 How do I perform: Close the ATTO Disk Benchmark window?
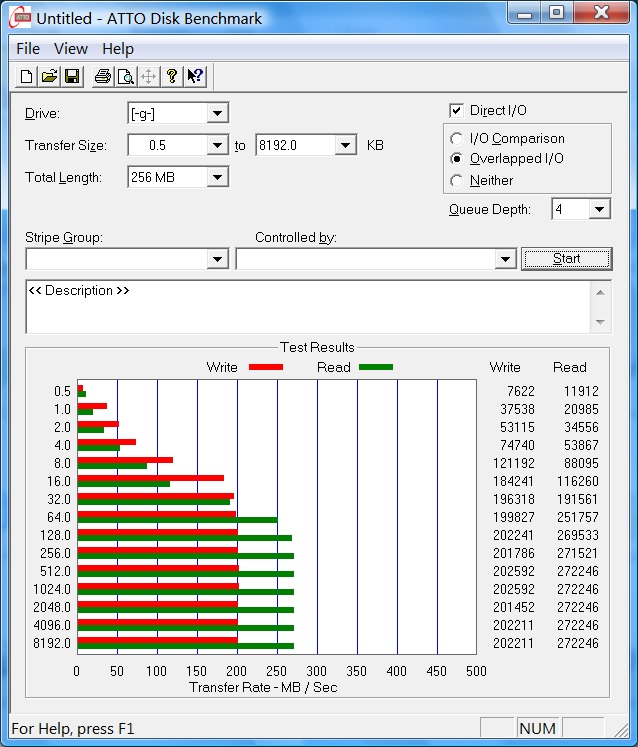(602, 13)
